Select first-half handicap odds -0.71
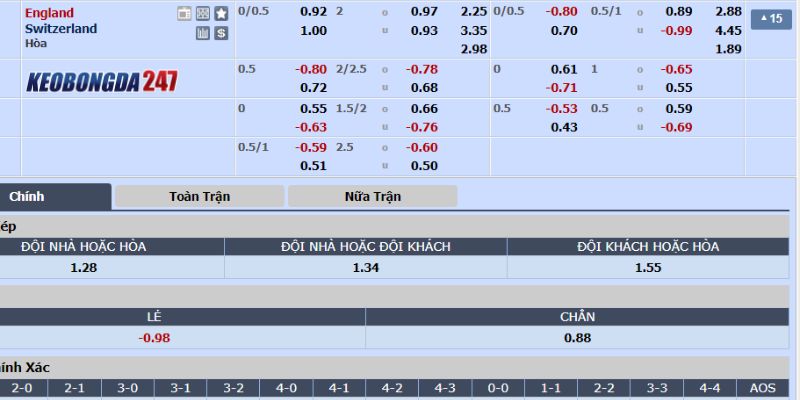800x400 pixels. click(x=561, y=88)
